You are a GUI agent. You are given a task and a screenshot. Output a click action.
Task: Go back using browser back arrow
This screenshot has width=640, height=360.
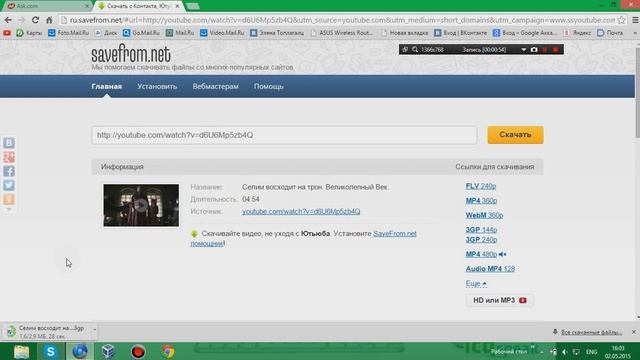pos(8,20)
